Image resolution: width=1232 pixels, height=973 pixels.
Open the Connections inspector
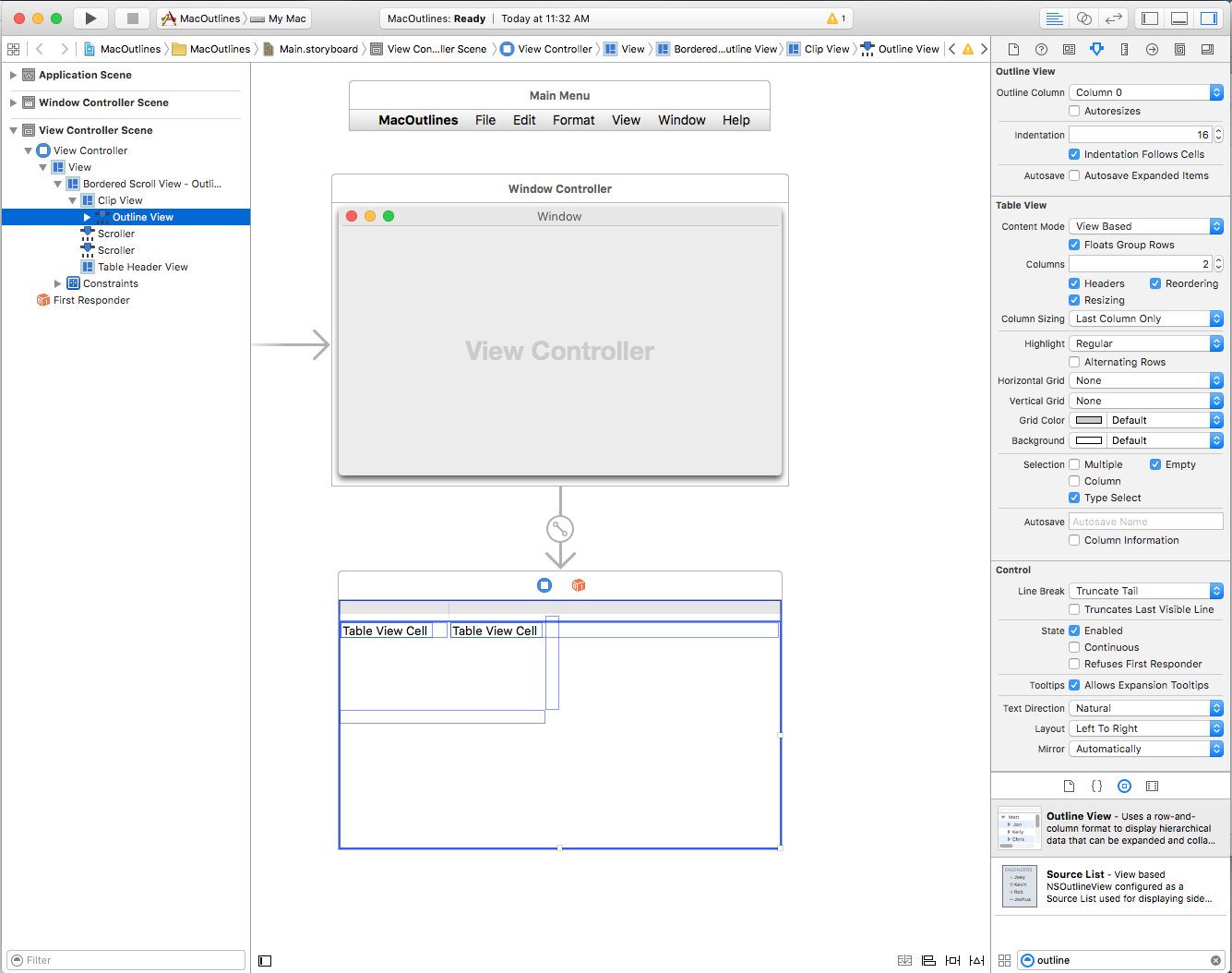click(x=1152, y=49)
